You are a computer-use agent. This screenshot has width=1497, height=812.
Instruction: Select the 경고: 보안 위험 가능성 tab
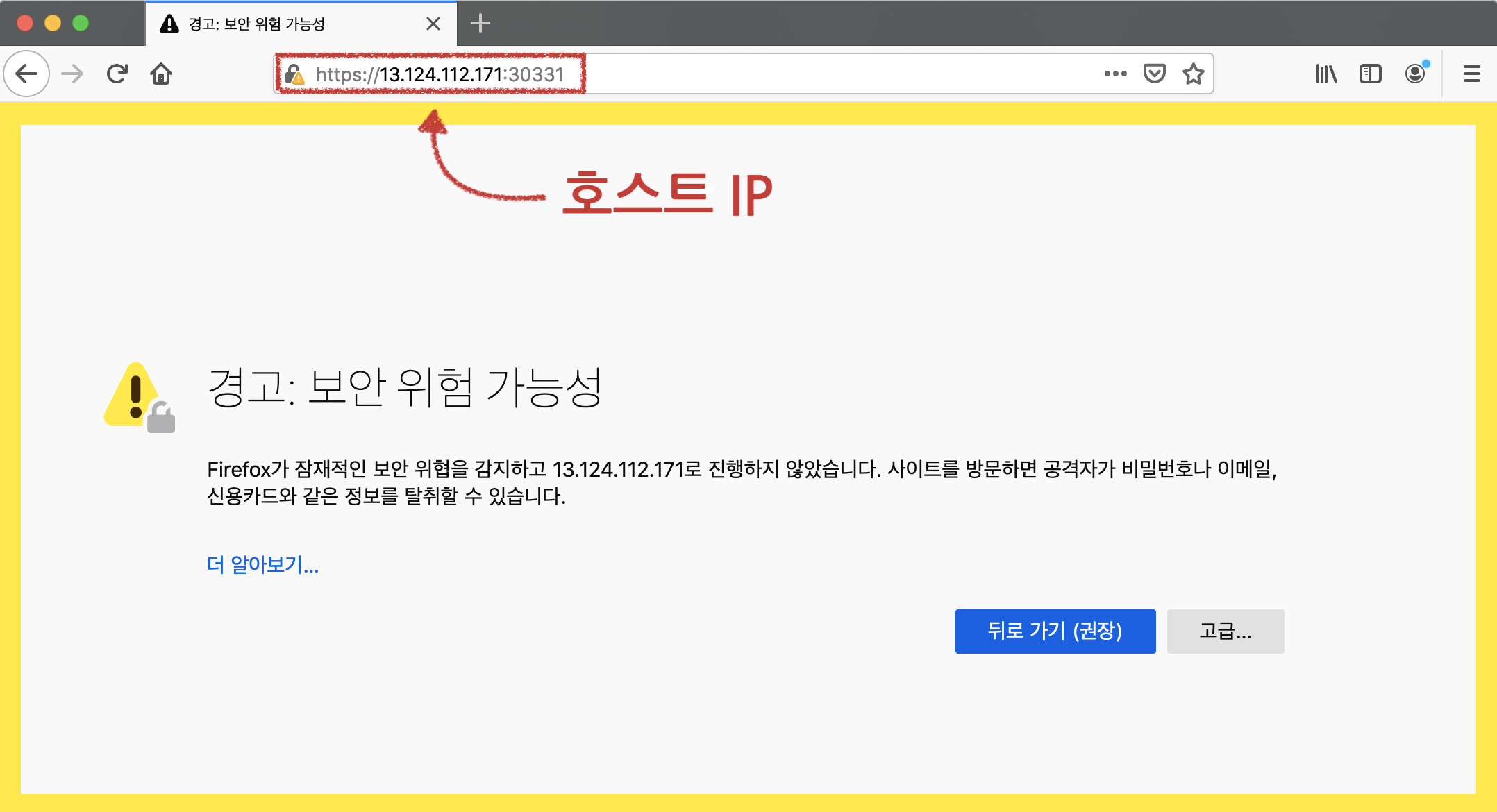(278, 24)
